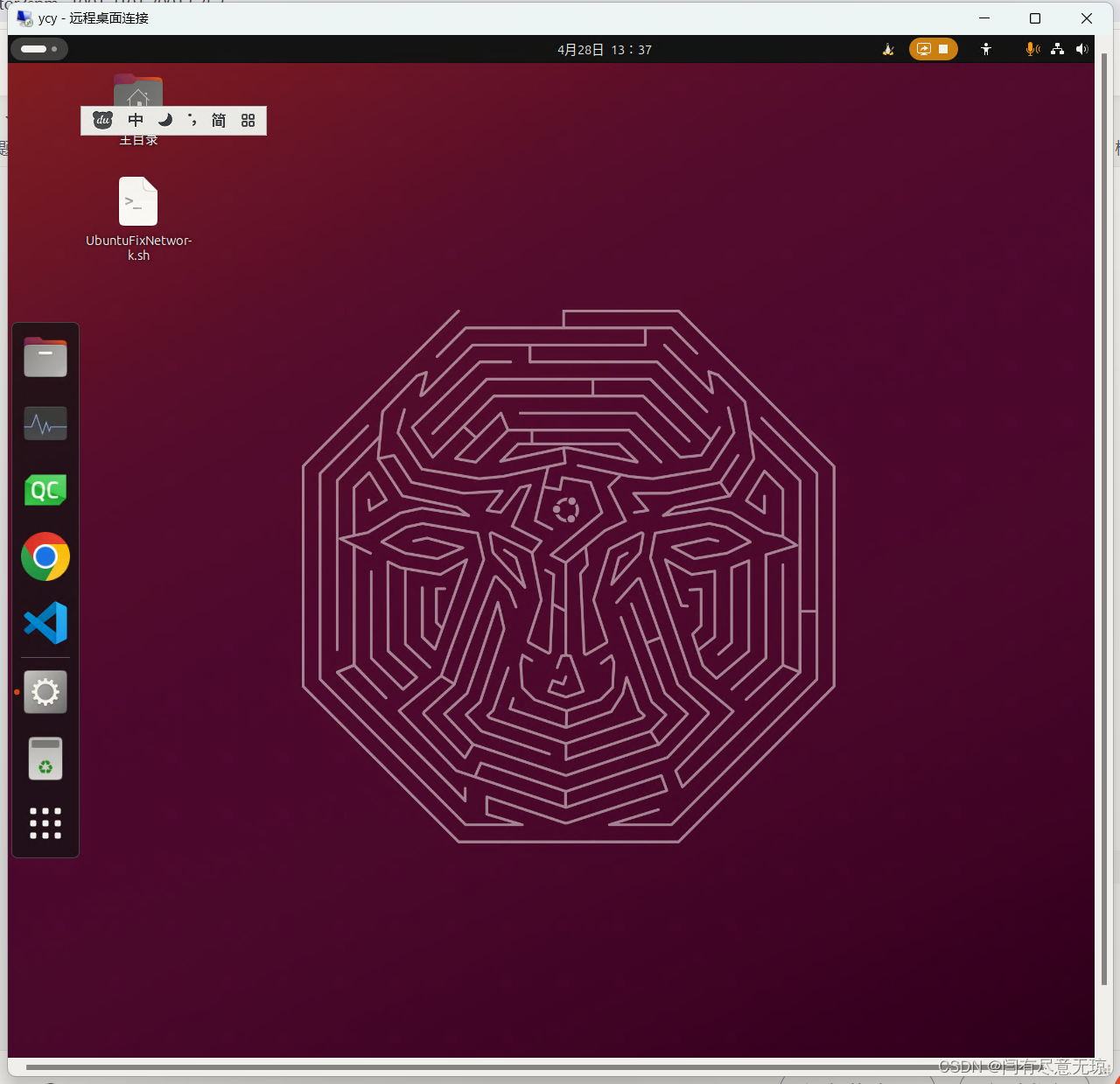This screenshot has height=1084, width=1120.
Task: Switch simplified/traditional with the 简 button
Action: click(218, 120)
